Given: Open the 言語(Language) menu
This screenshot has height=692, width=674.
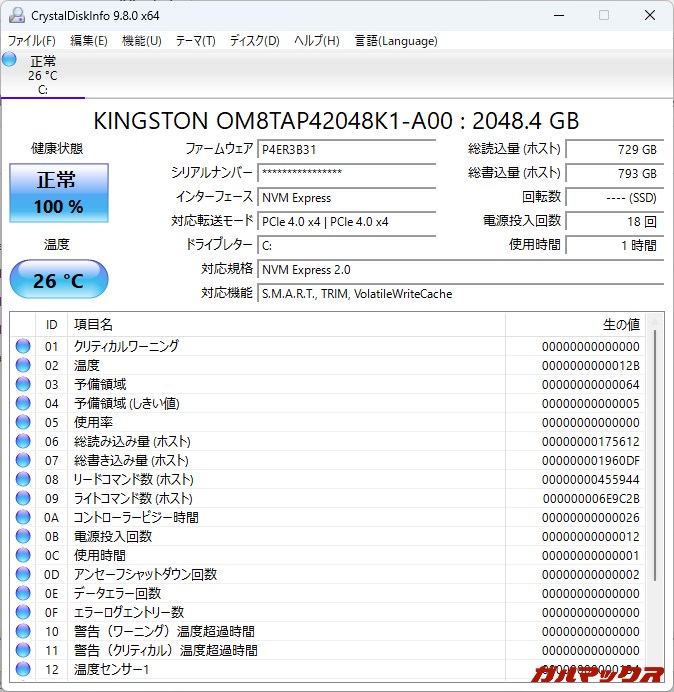Looking at the screenshot, I should tap(396, 41).
